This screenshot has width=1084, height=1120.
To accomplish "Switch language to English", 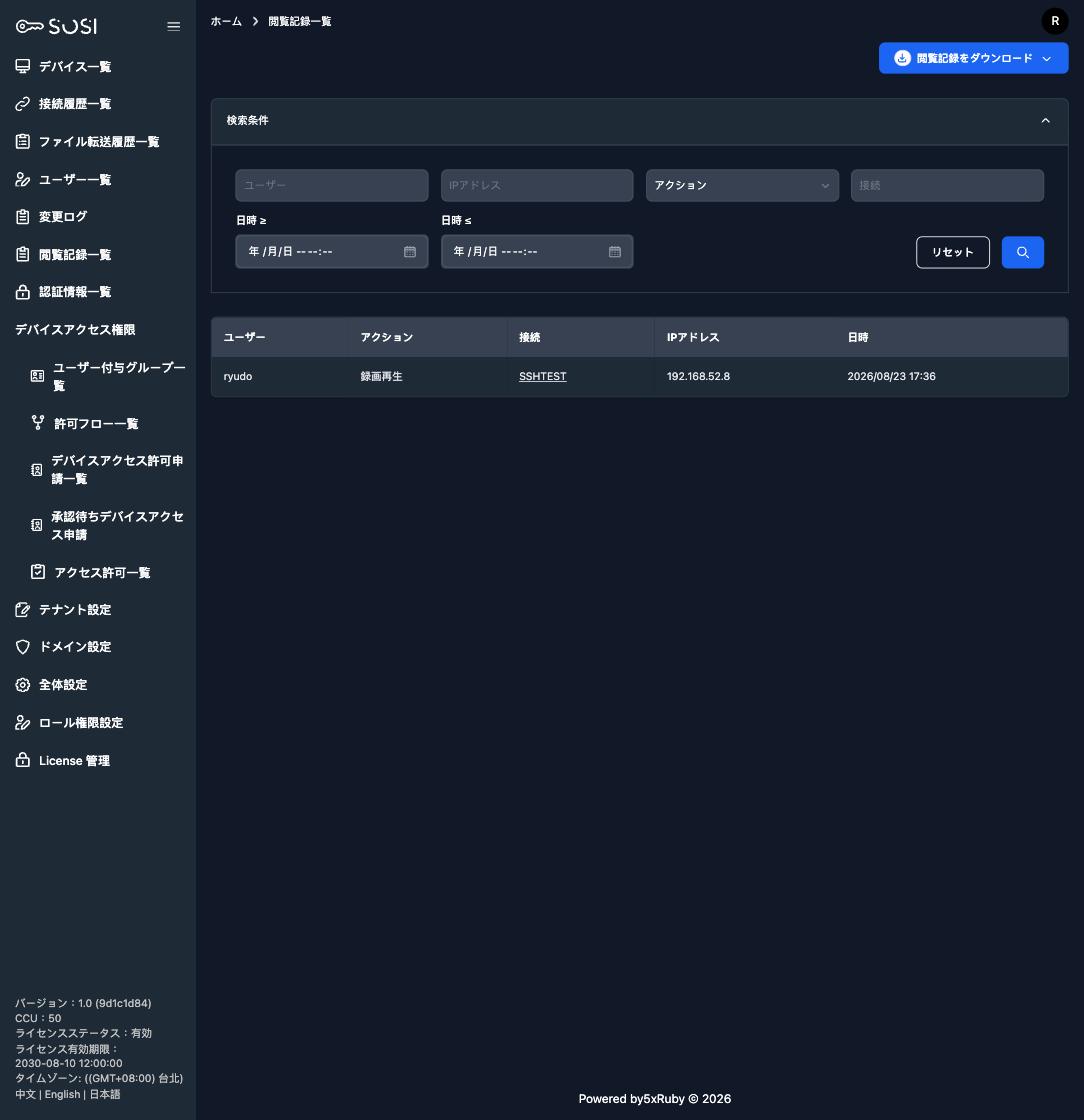I will 63,1094.
